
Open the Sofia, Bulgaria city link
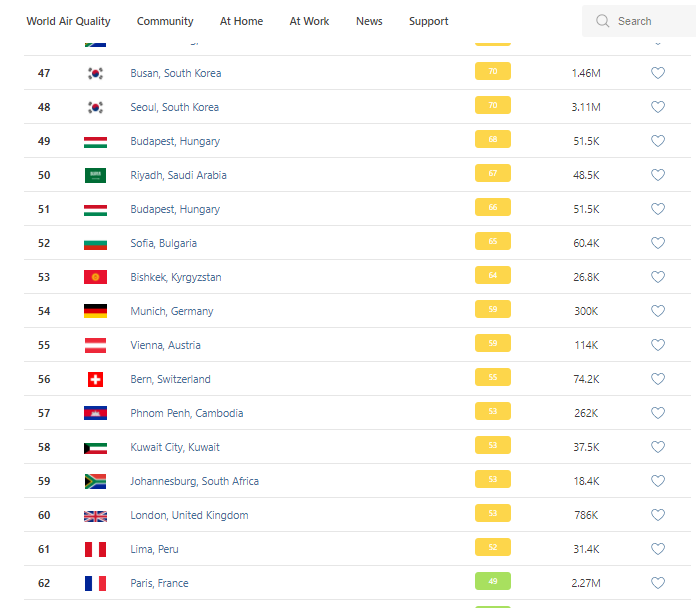[163, 243]
